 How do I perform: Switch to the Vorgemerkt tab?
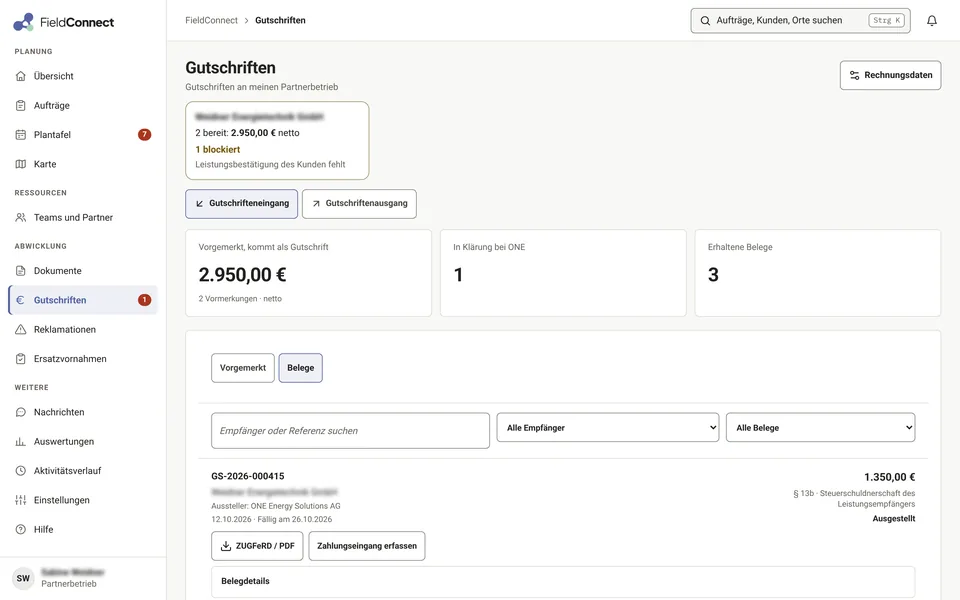(243, 368)
